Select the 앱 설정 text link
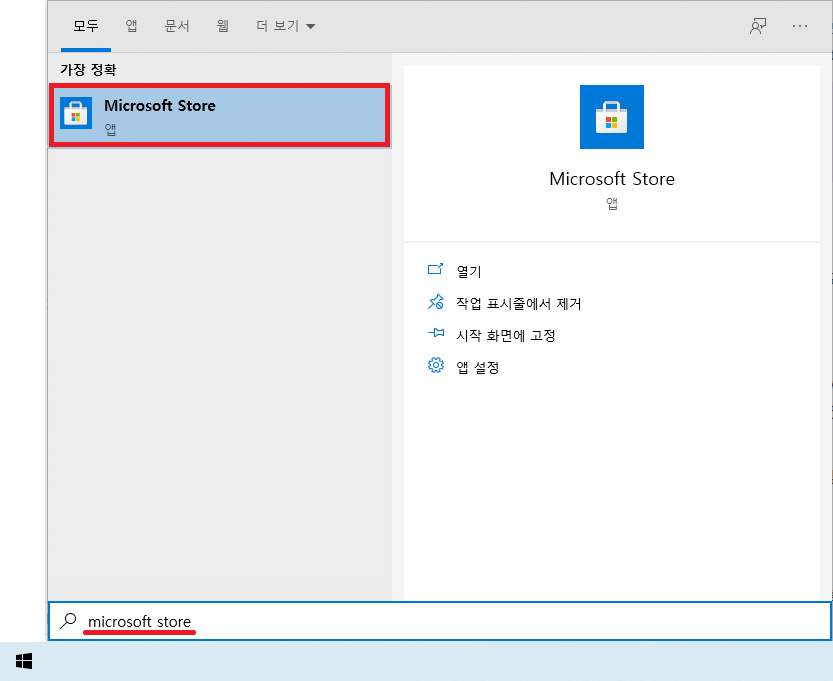833x681 pixels. (477, 367)
